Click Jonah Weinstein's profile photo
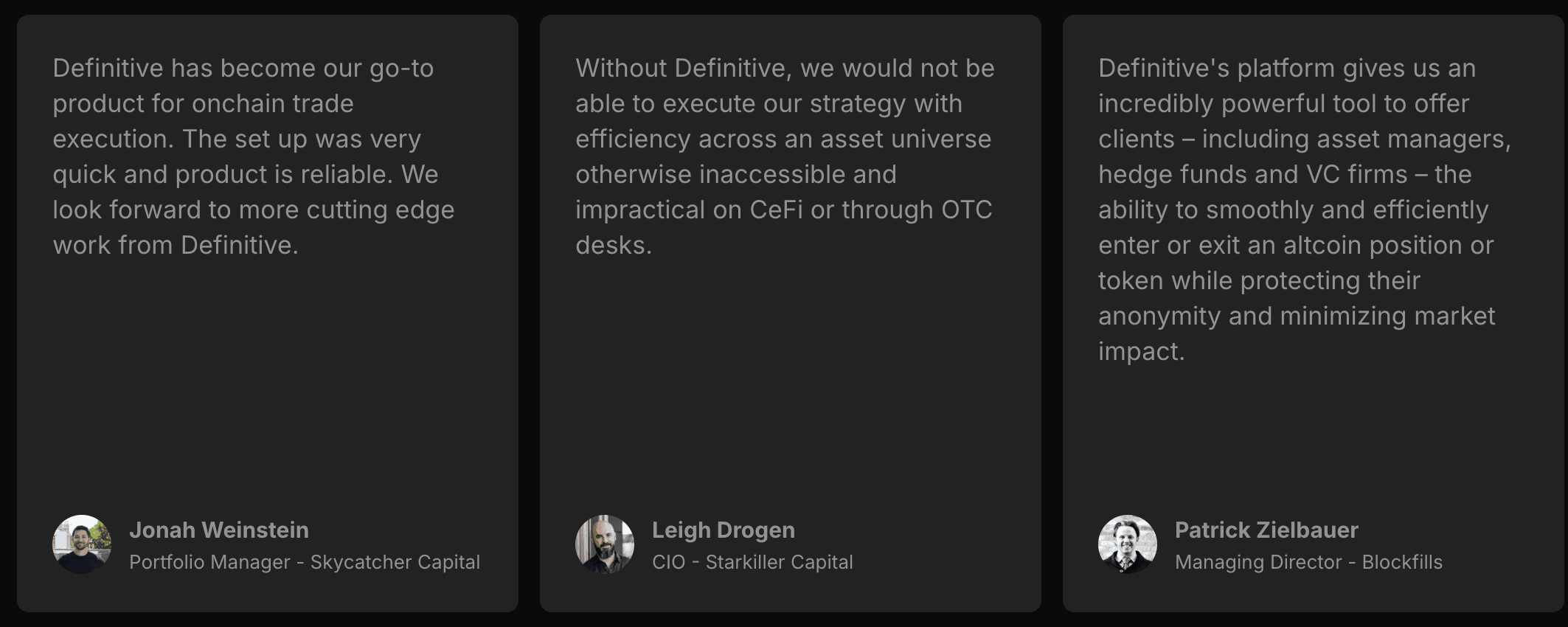The height and width of the screenshot is (627, 1568). click(82, 544)
